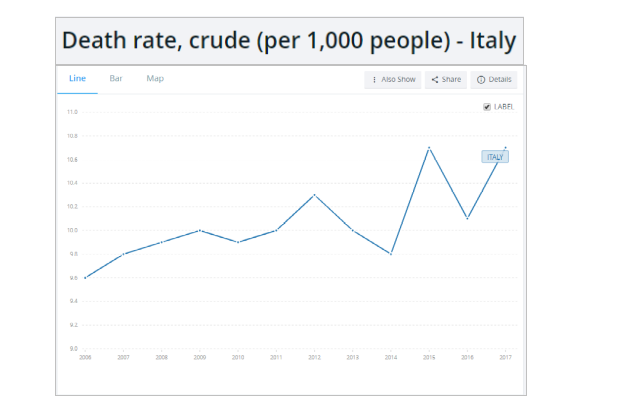Image resolution: width=619 pixels, height=410 pixels.
Task: Click the info icon beside Details
Action: click(x=481, y=79)
